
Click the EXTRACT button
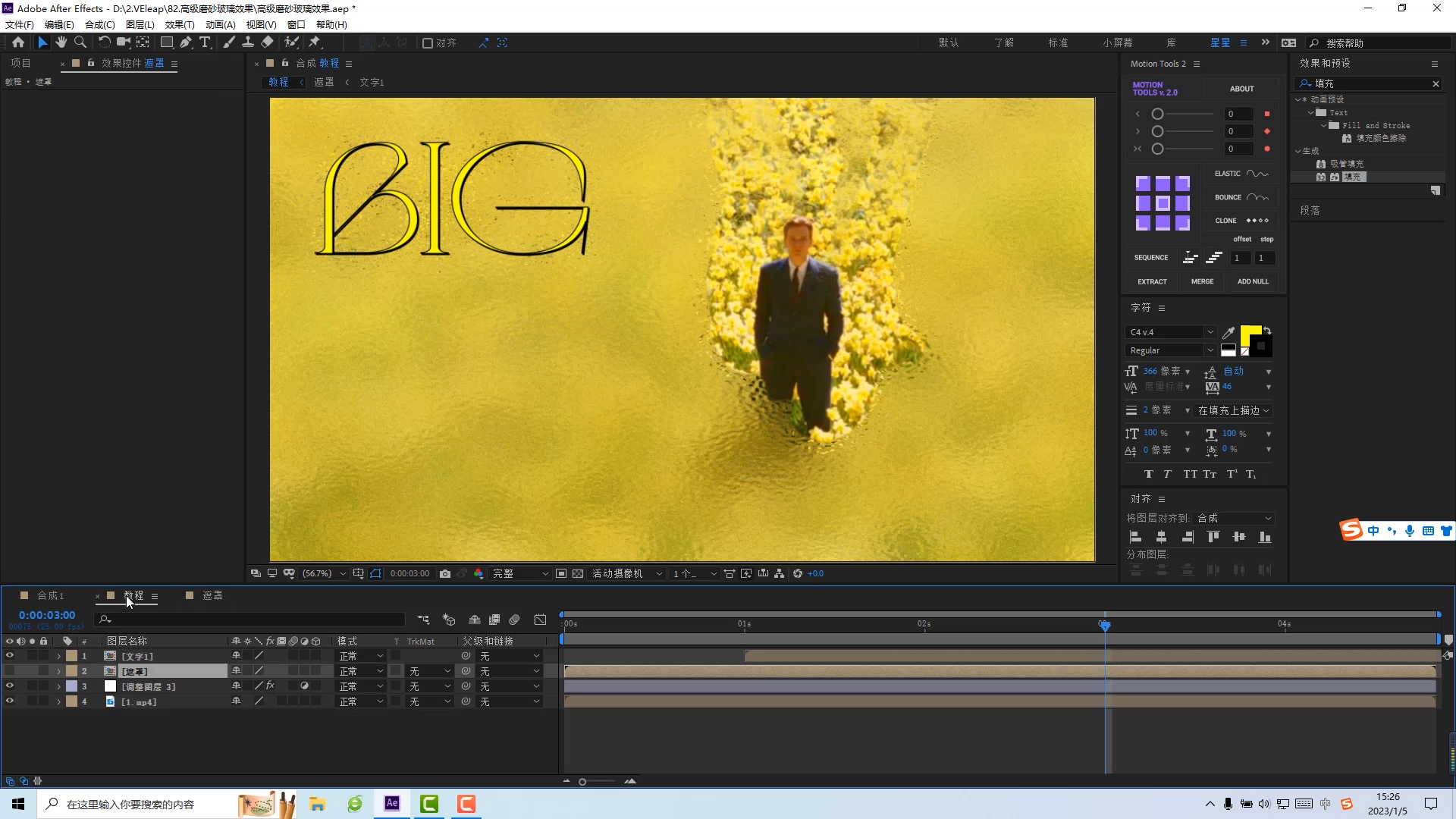tap(1152, 281)
